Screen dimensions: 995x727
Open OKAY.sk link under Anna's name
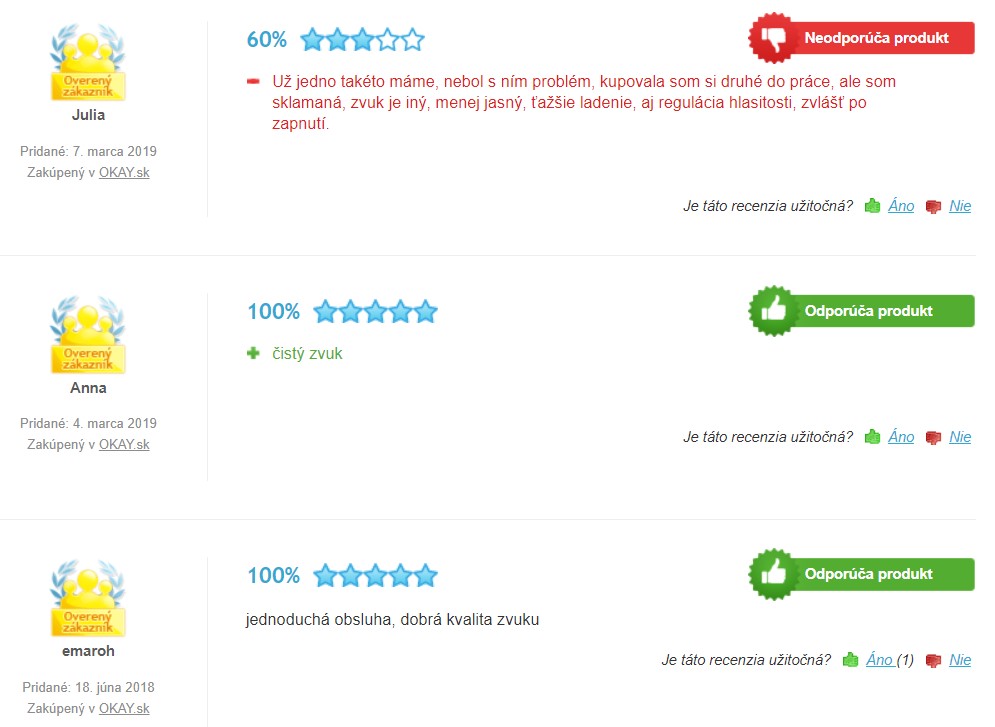[x=124, y=445]
